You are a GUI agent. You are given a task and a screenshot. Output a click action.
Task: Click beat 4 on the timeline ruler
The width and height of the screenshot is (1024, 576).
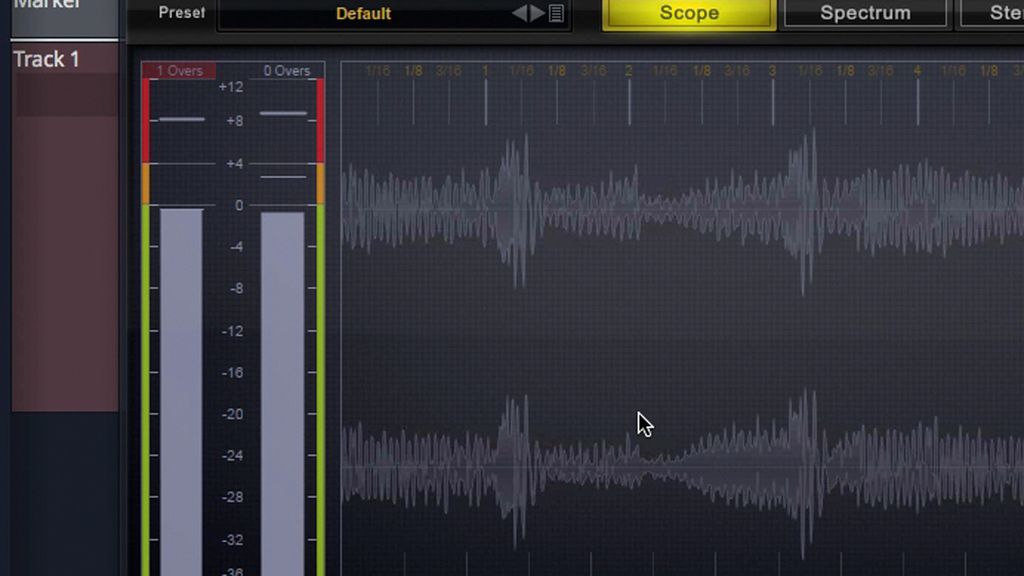(916, 71)
